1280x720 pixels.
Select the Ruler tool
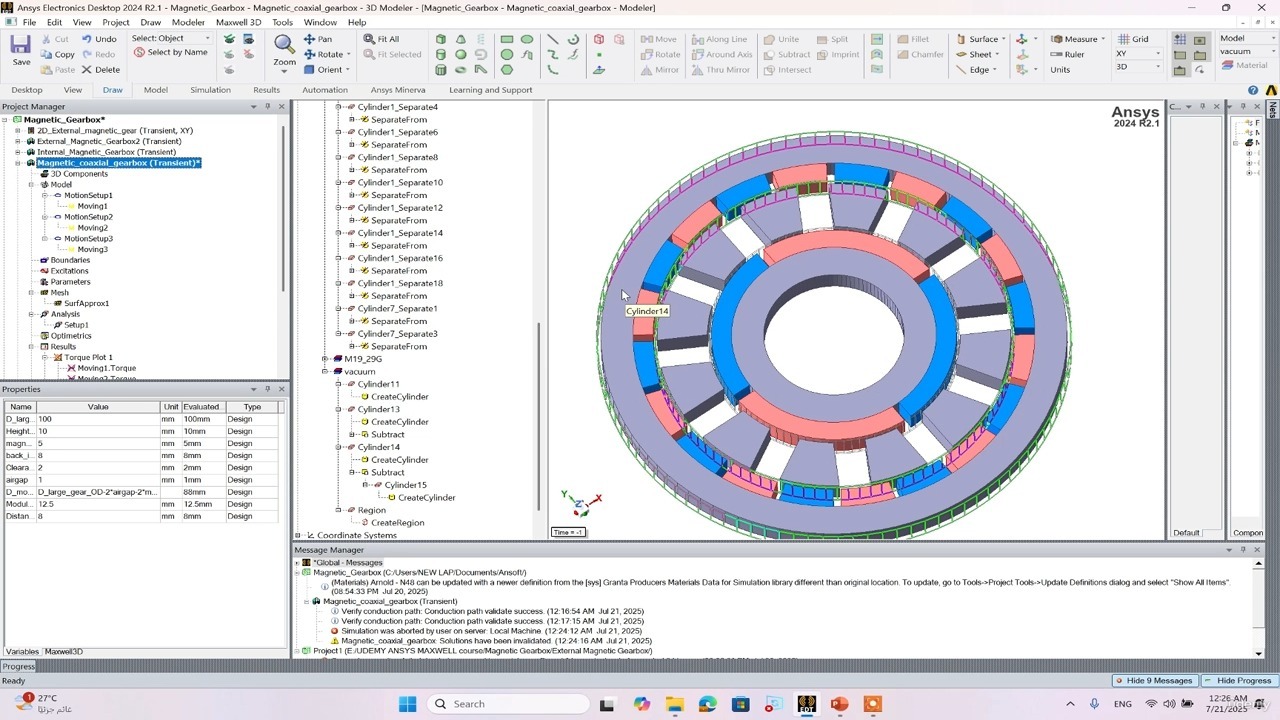[1067, 54]
